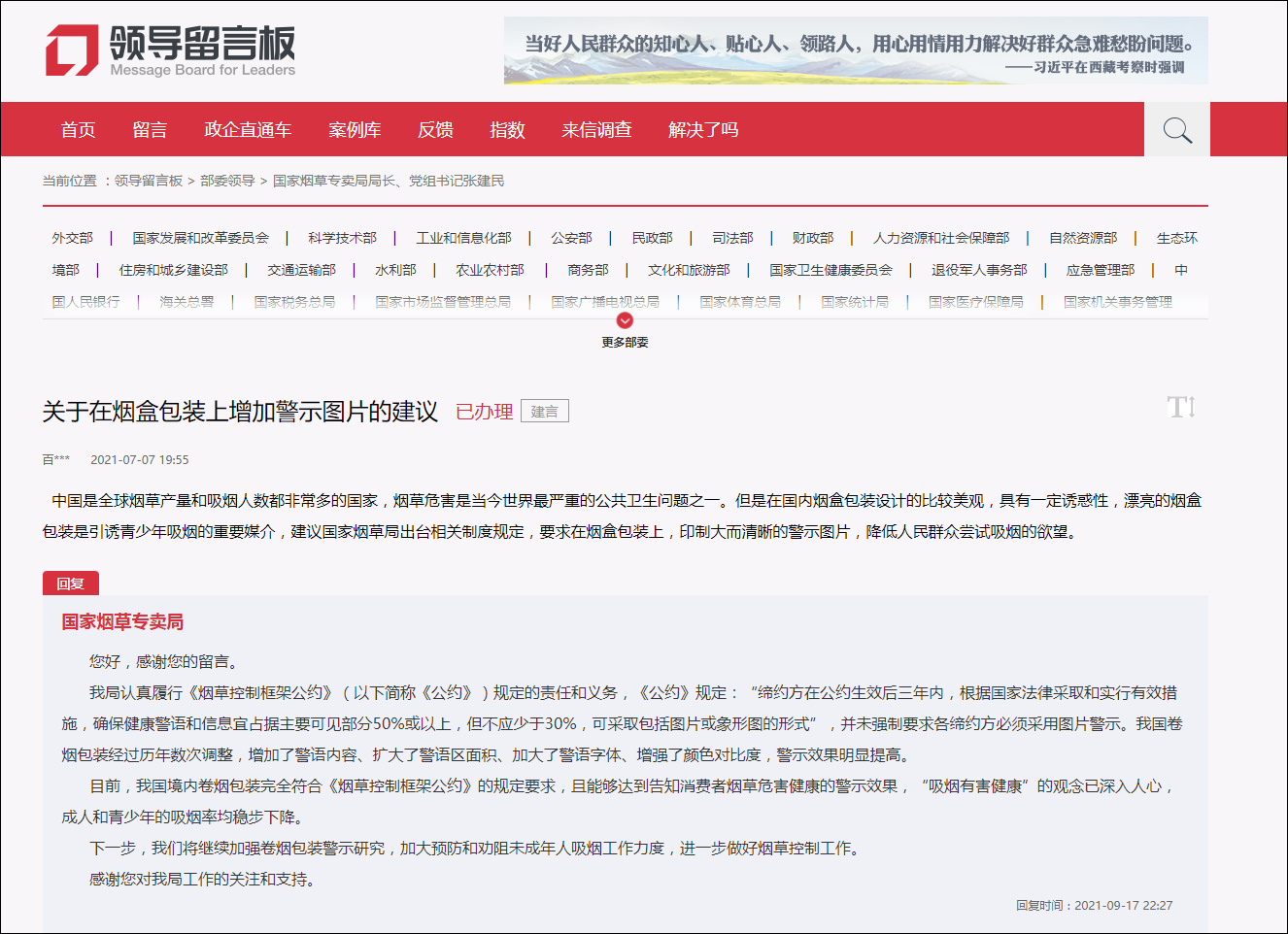The height and width of the screenshot is (934, 1288).
Task: Open the 科学技术部 page
Action: point(341,237)
